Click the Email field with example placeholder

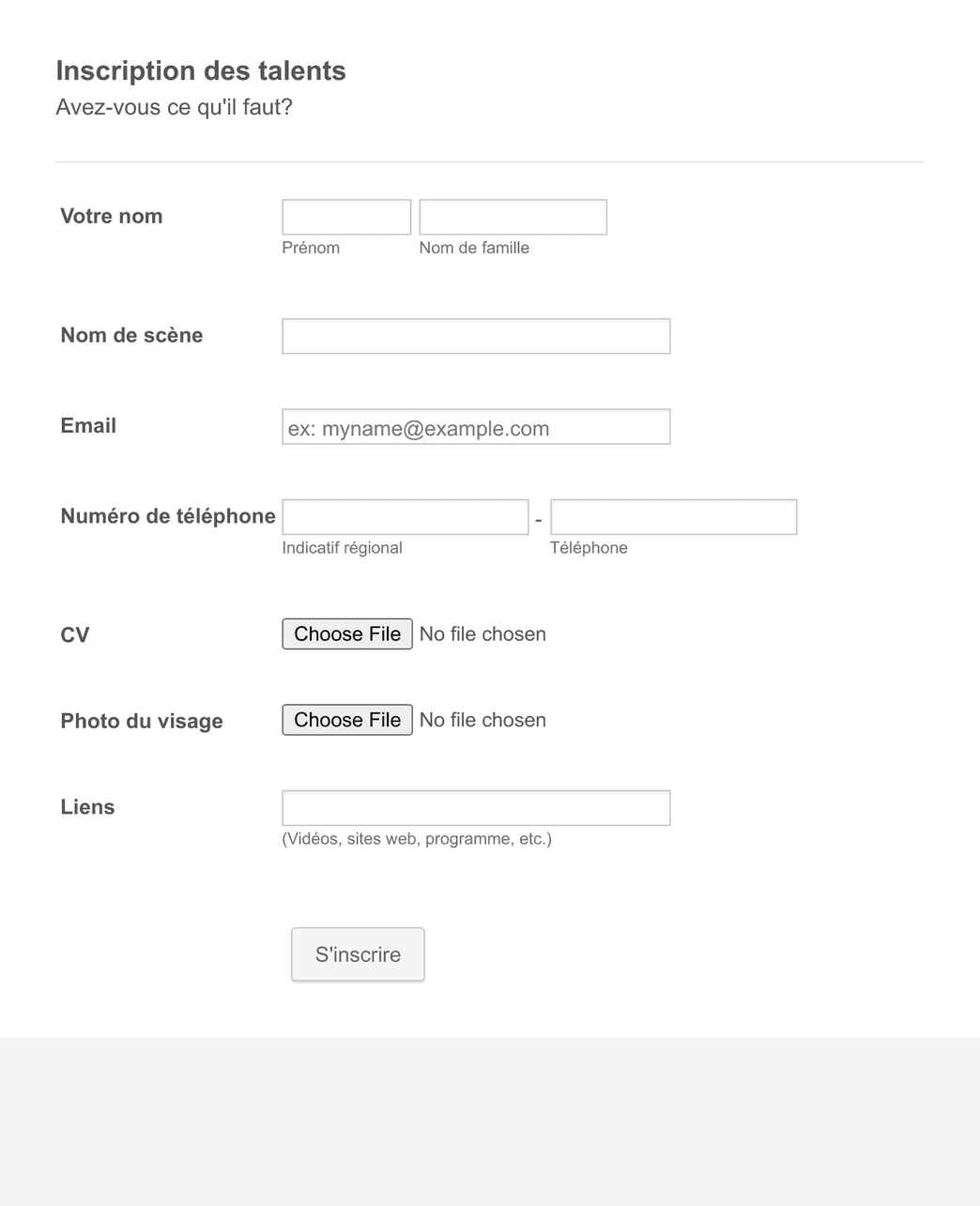475,426
